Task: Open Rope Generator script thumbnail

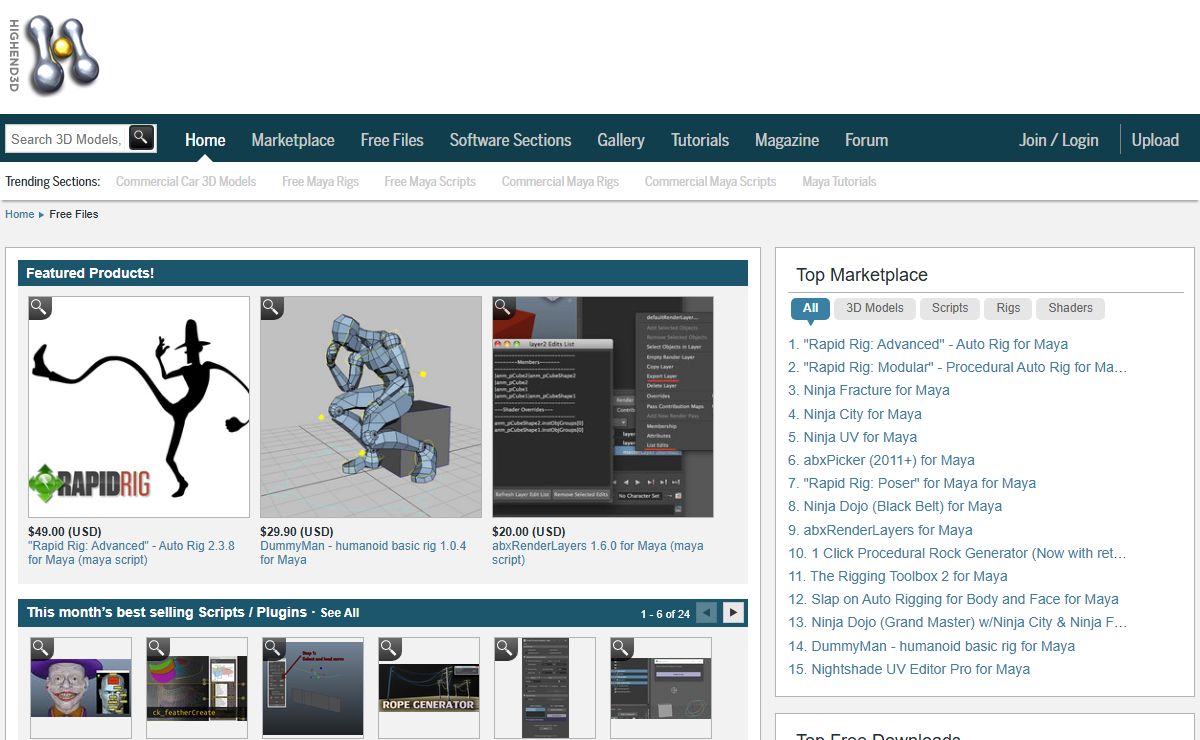Action: click(x=429, y=687)
